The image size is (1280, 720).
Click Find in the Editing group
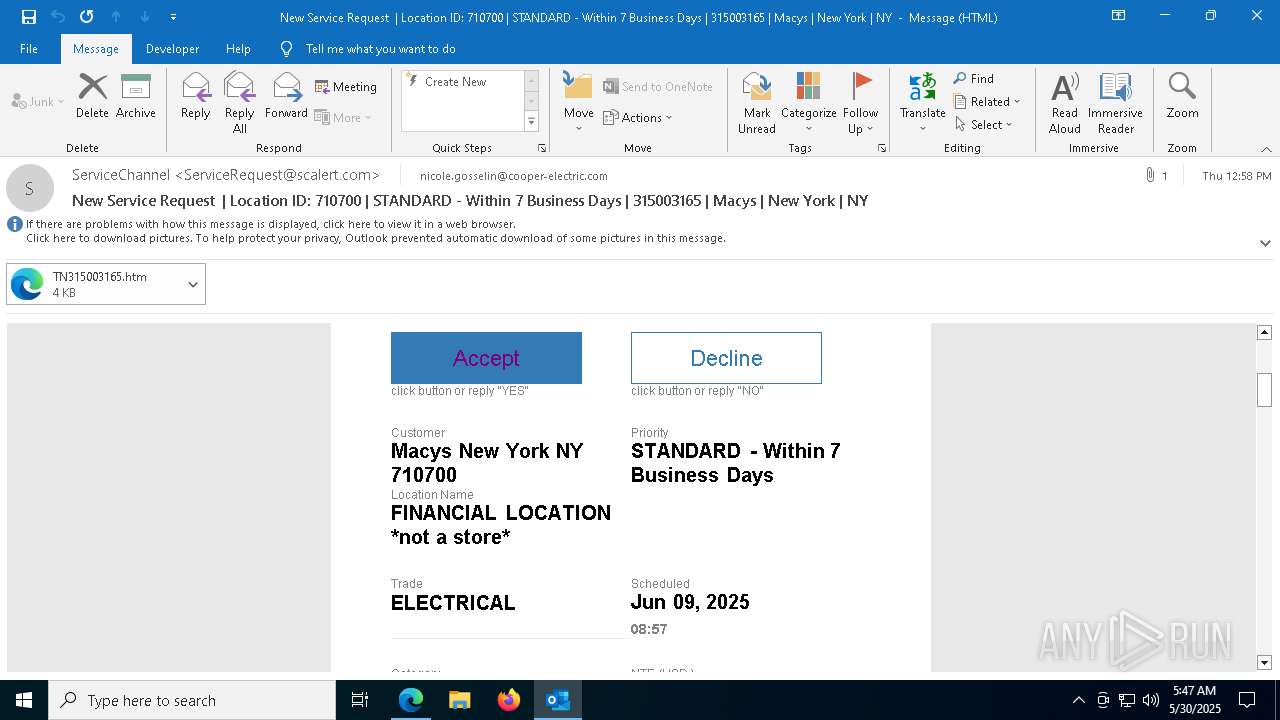[974, 78]
